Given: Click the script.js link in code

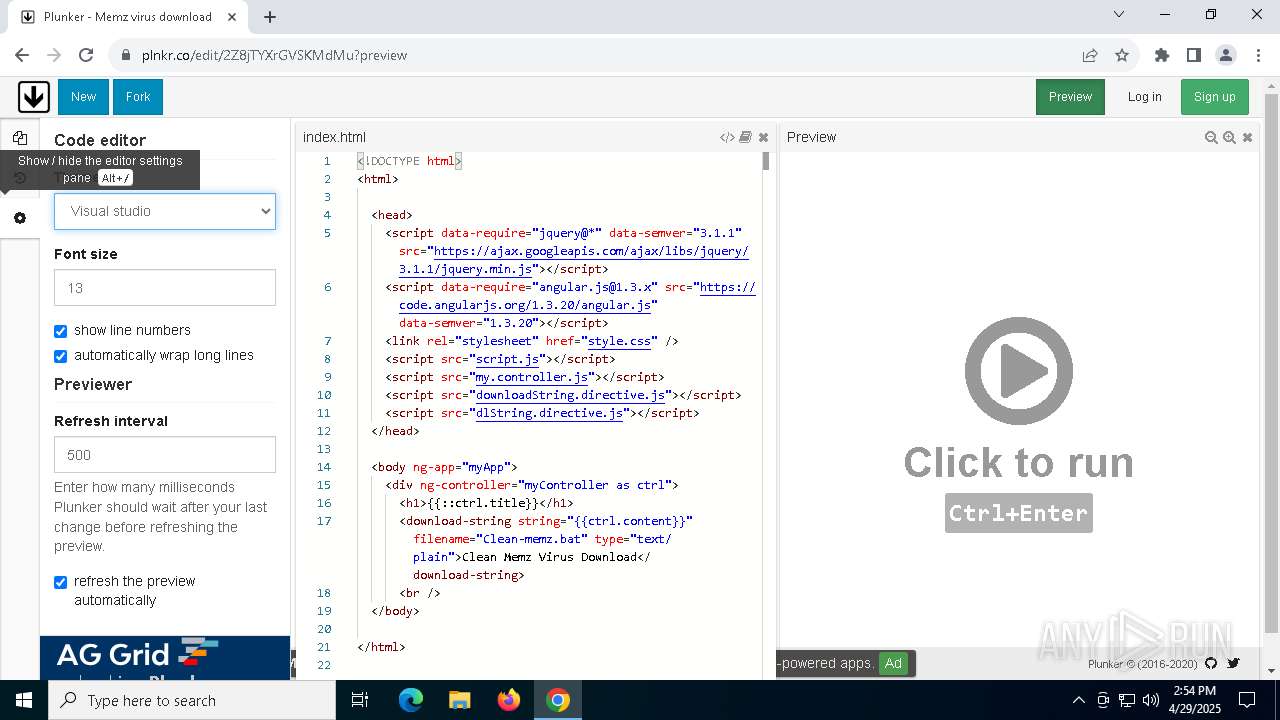Looking at the screenshot, I should [508, 359].
